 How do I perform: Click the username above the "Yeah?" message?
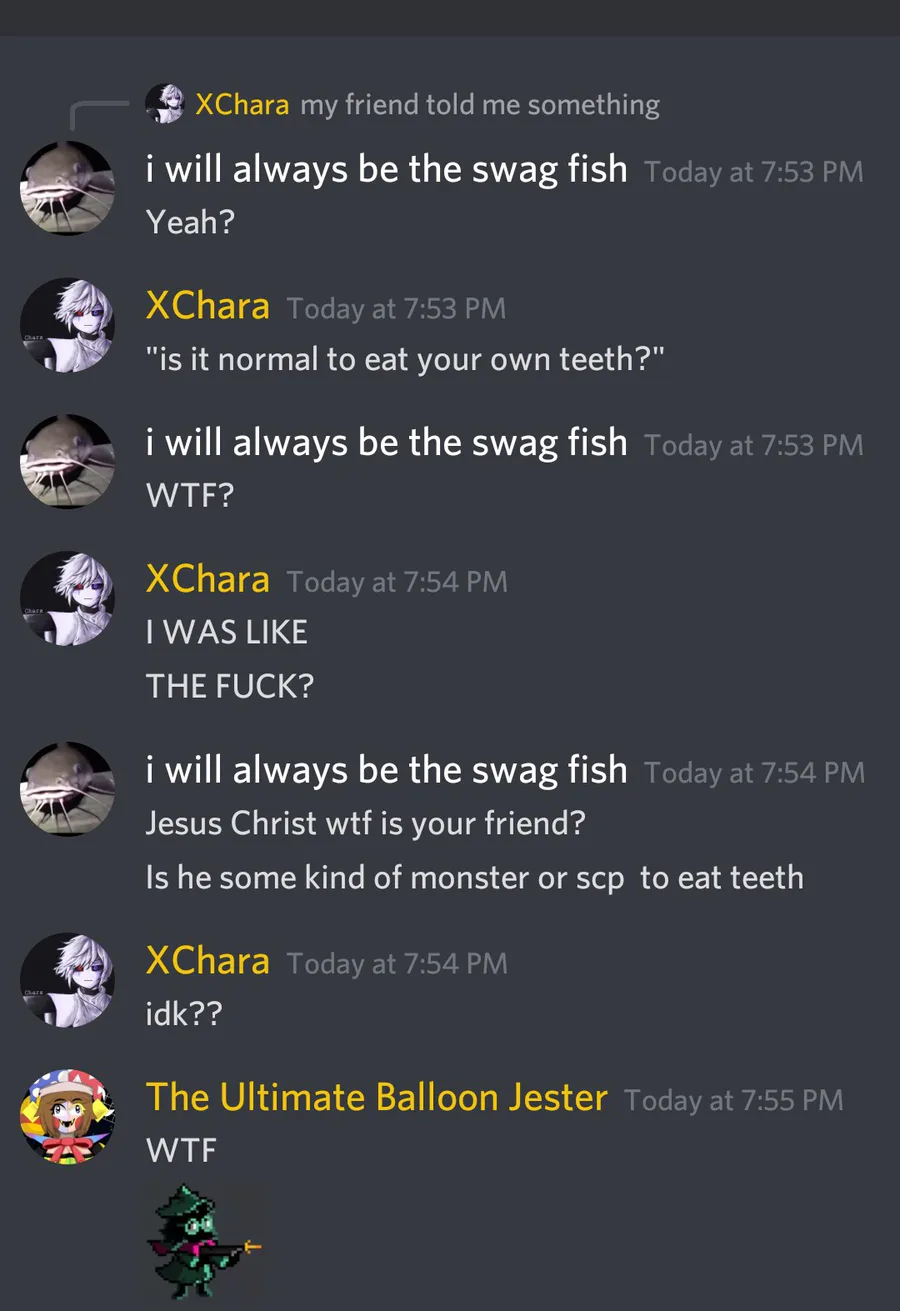point(386,169)
